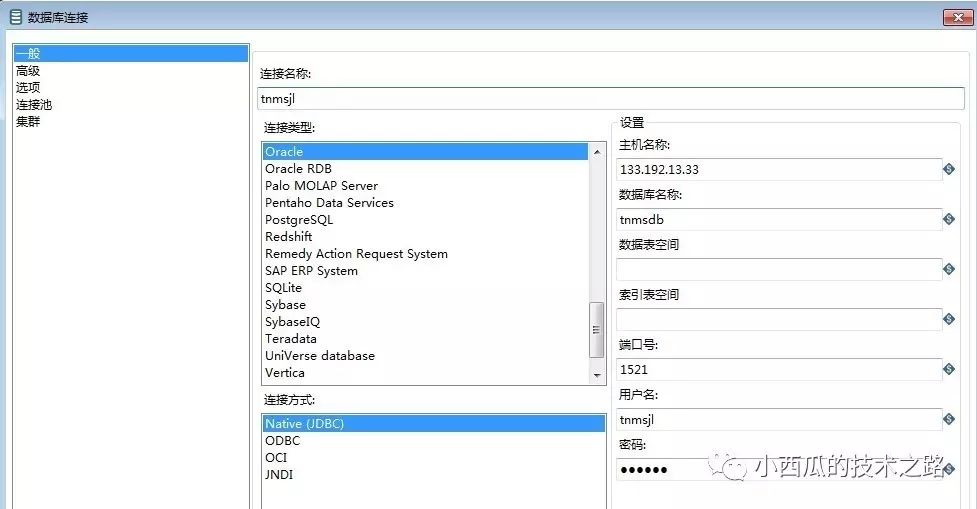Select Oracle connection type
The height and width of the screenshot is (509, 977).
pos(425,151)
